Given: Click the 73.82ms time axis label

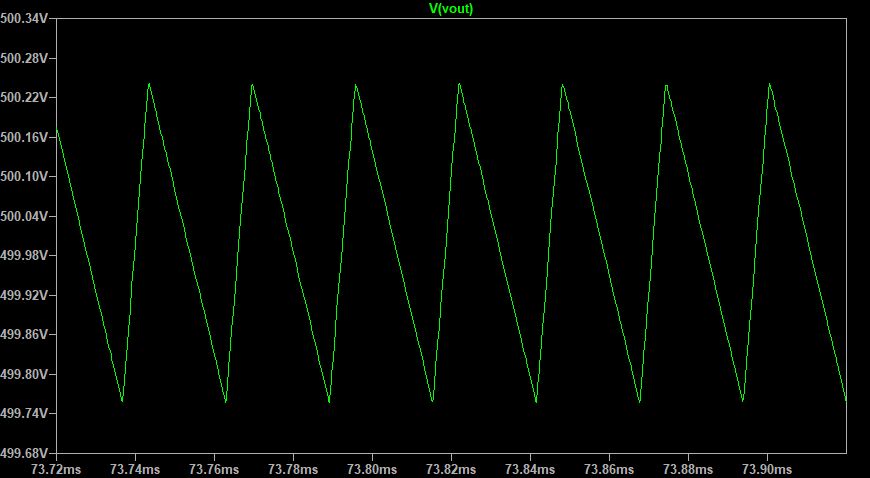Looking at the screenshot, I should [451, 470].
